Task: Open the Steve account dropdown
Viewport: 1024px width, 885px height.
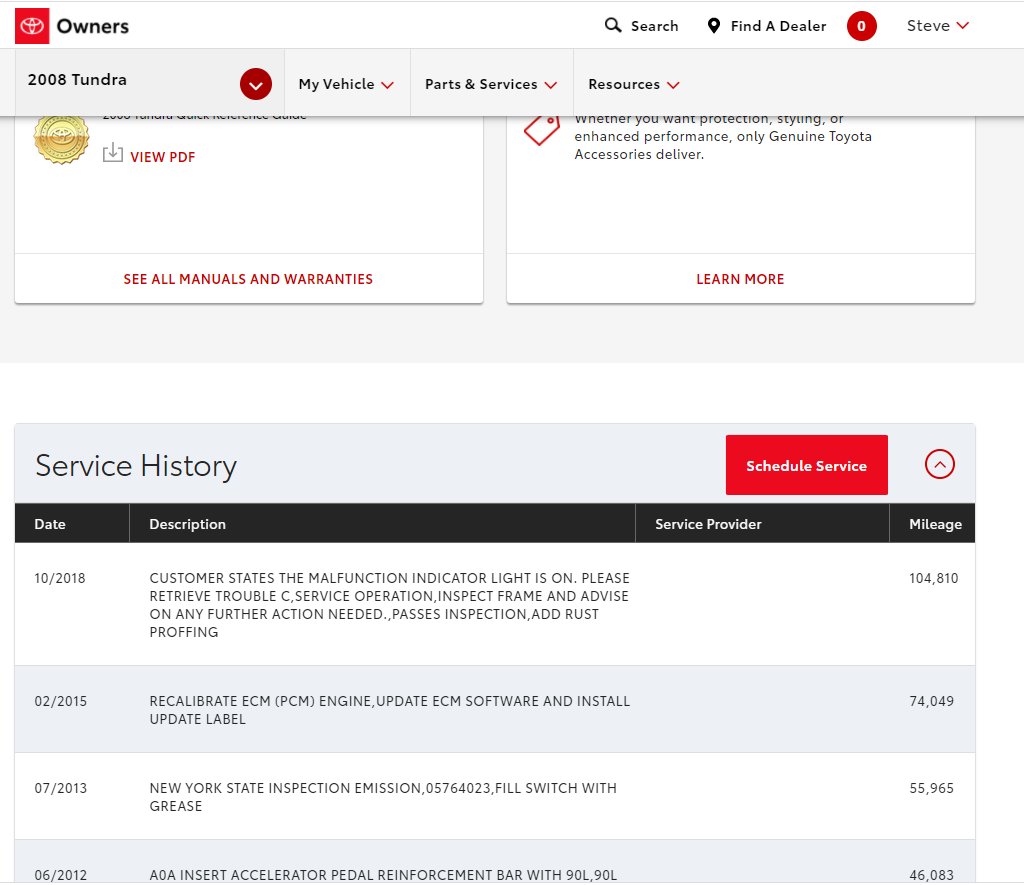Action: 938,25
